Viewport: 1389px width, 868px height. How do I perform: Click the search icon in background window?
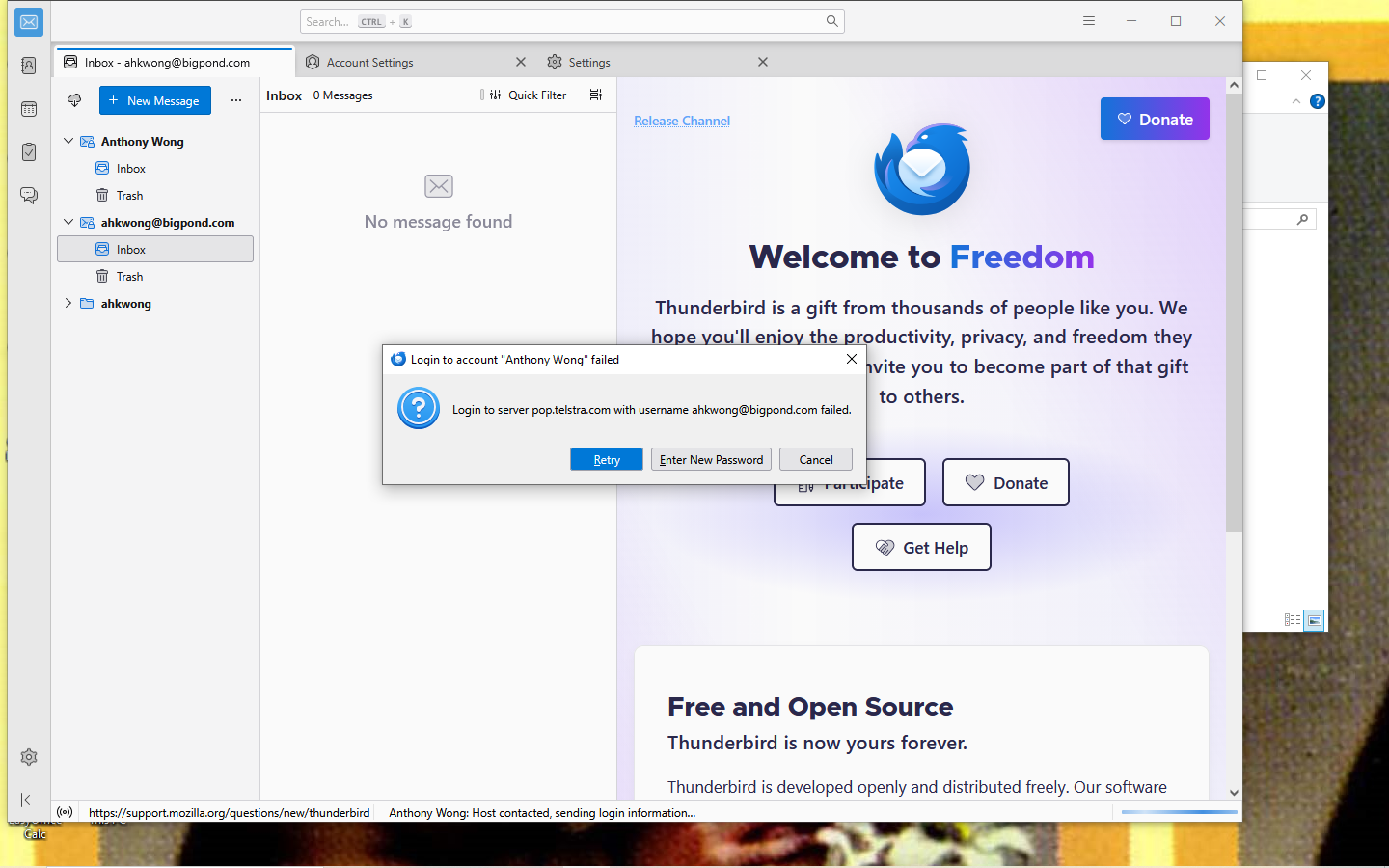tap(1302, 220)
